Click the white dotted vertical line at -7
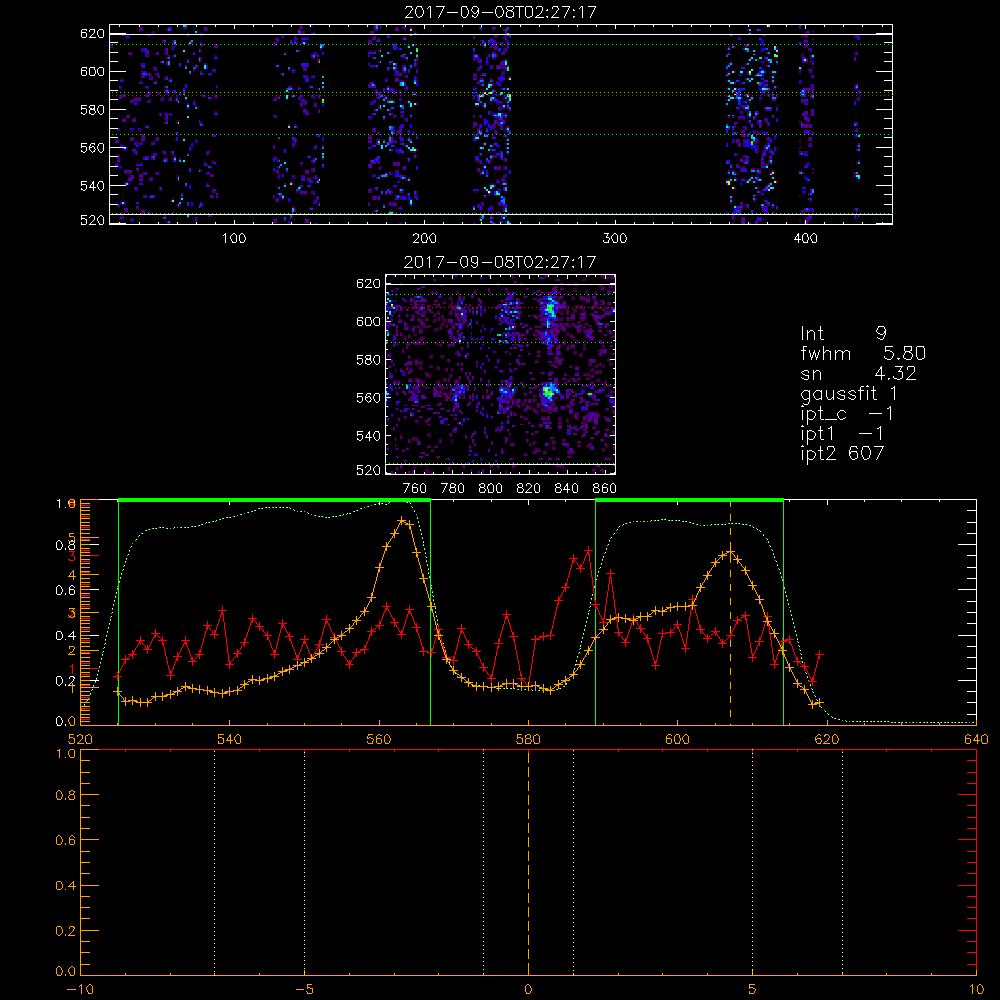The height and width of the screenshot is (1000, 1000). [x=214, y=861]
